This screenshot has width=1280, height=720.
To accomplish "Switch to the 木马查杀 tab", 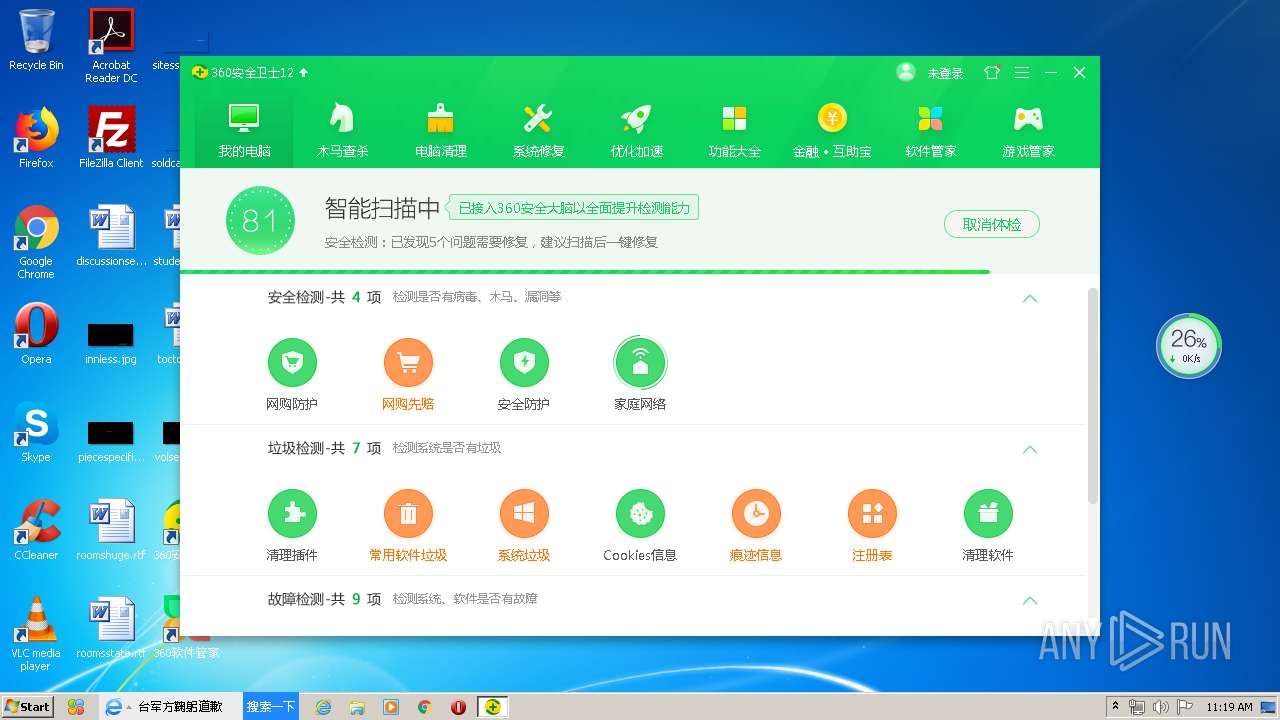I will tap(342, 130).
